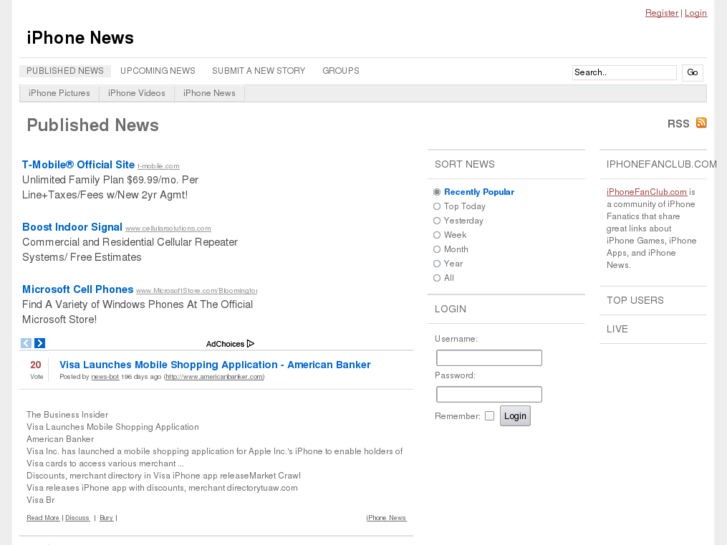Image resolution: width=727 pixels, height=545 pixels.
Task: Select Month sort option
Action: [437, 250]
